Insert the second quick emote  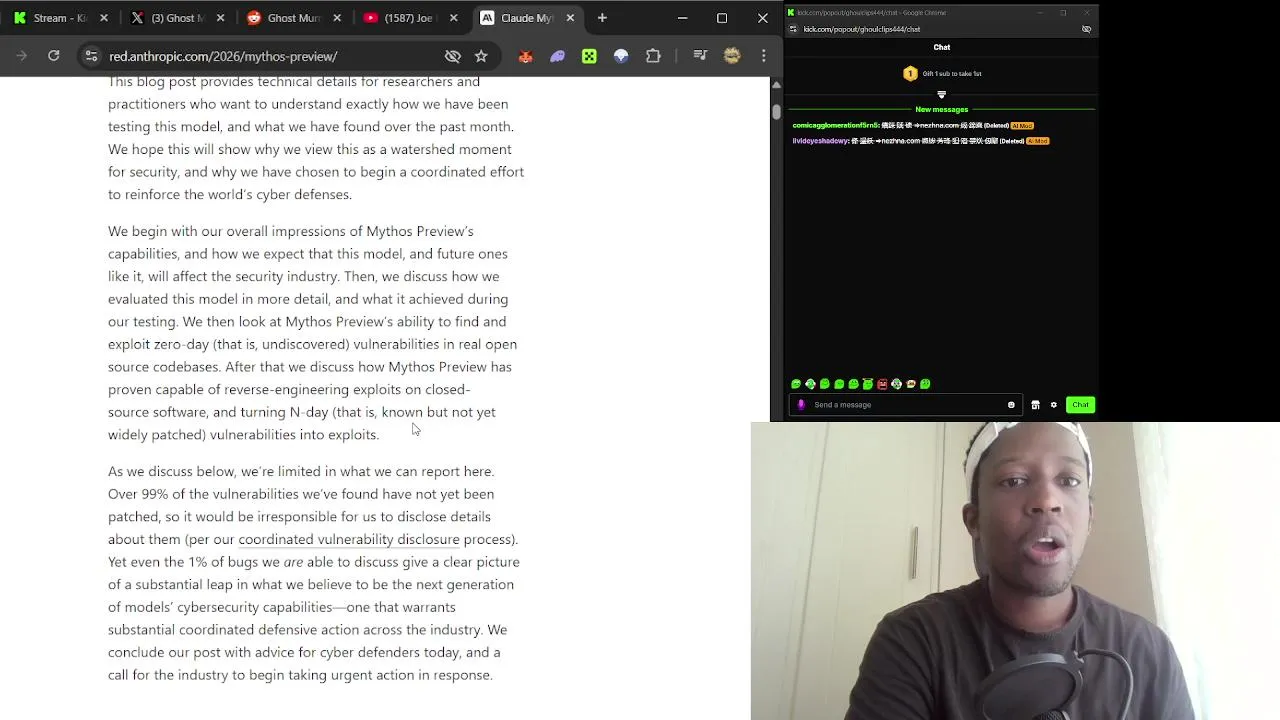(810, 384)
